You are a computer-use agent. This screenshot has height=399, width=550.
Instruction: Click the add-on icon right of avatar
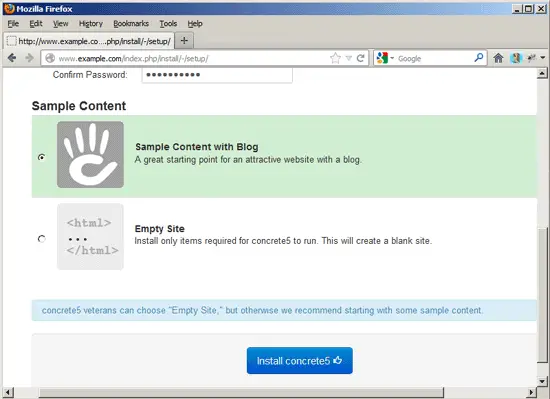531,58
